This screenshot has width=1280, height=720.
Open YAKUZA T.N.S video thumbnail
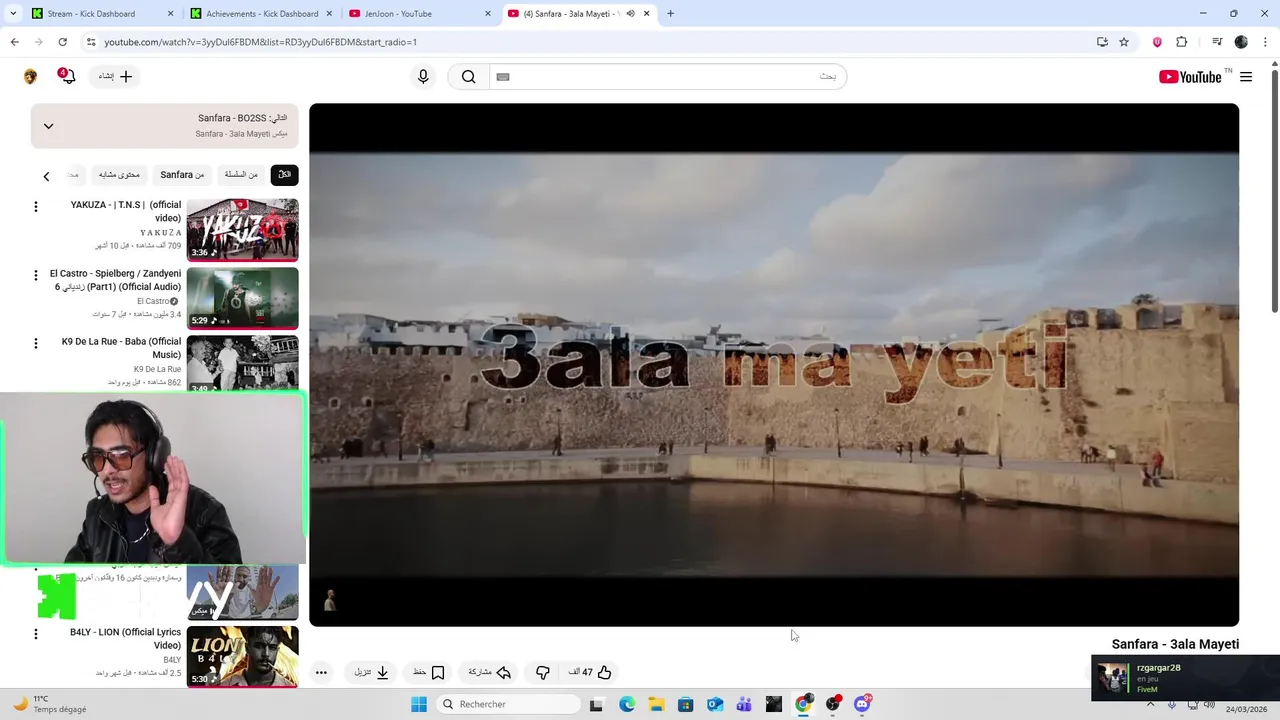tap(242, 229)
